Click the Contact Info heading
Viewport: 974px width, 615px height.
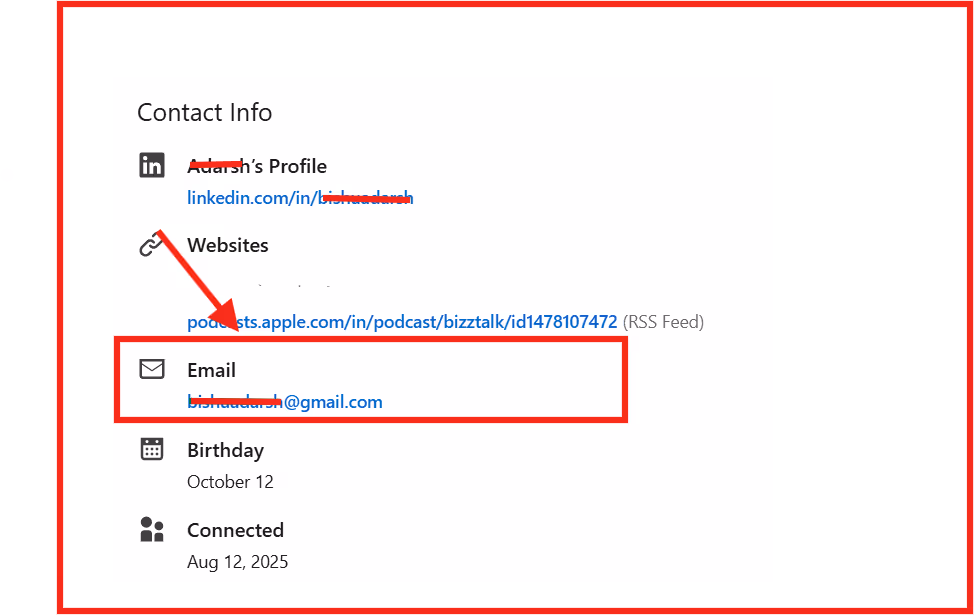click(204, 112)
